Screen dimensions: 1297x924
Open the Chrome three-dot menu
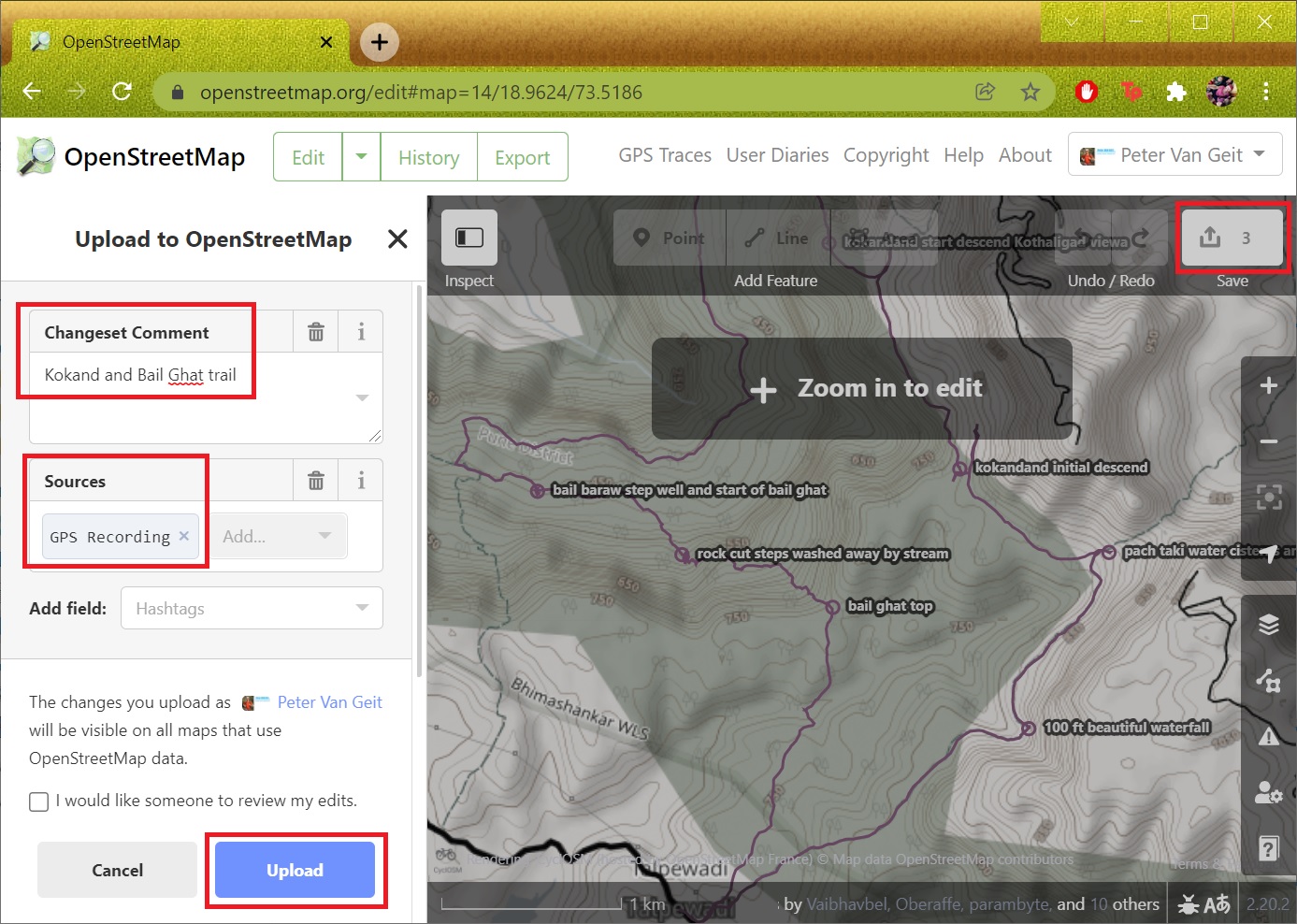pyautogui.click(x=1266, y=92)
